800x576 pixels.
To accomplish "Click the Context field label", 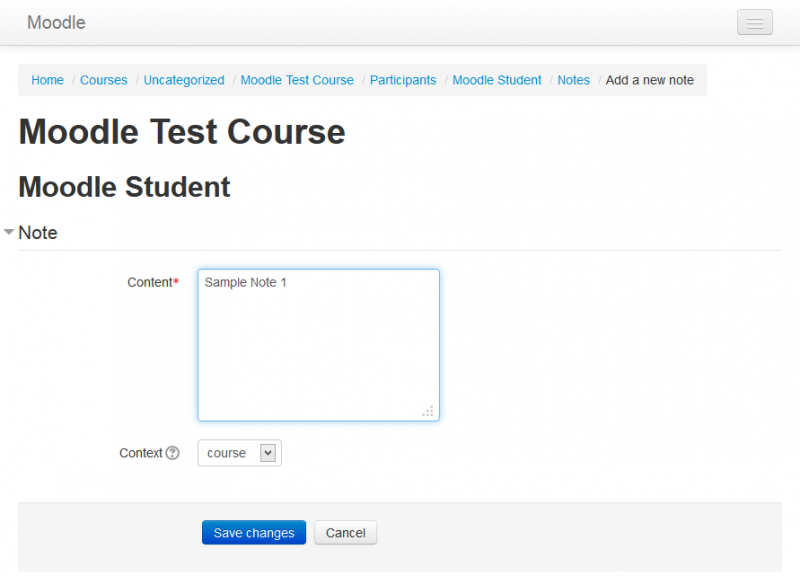I will (140, 453).
